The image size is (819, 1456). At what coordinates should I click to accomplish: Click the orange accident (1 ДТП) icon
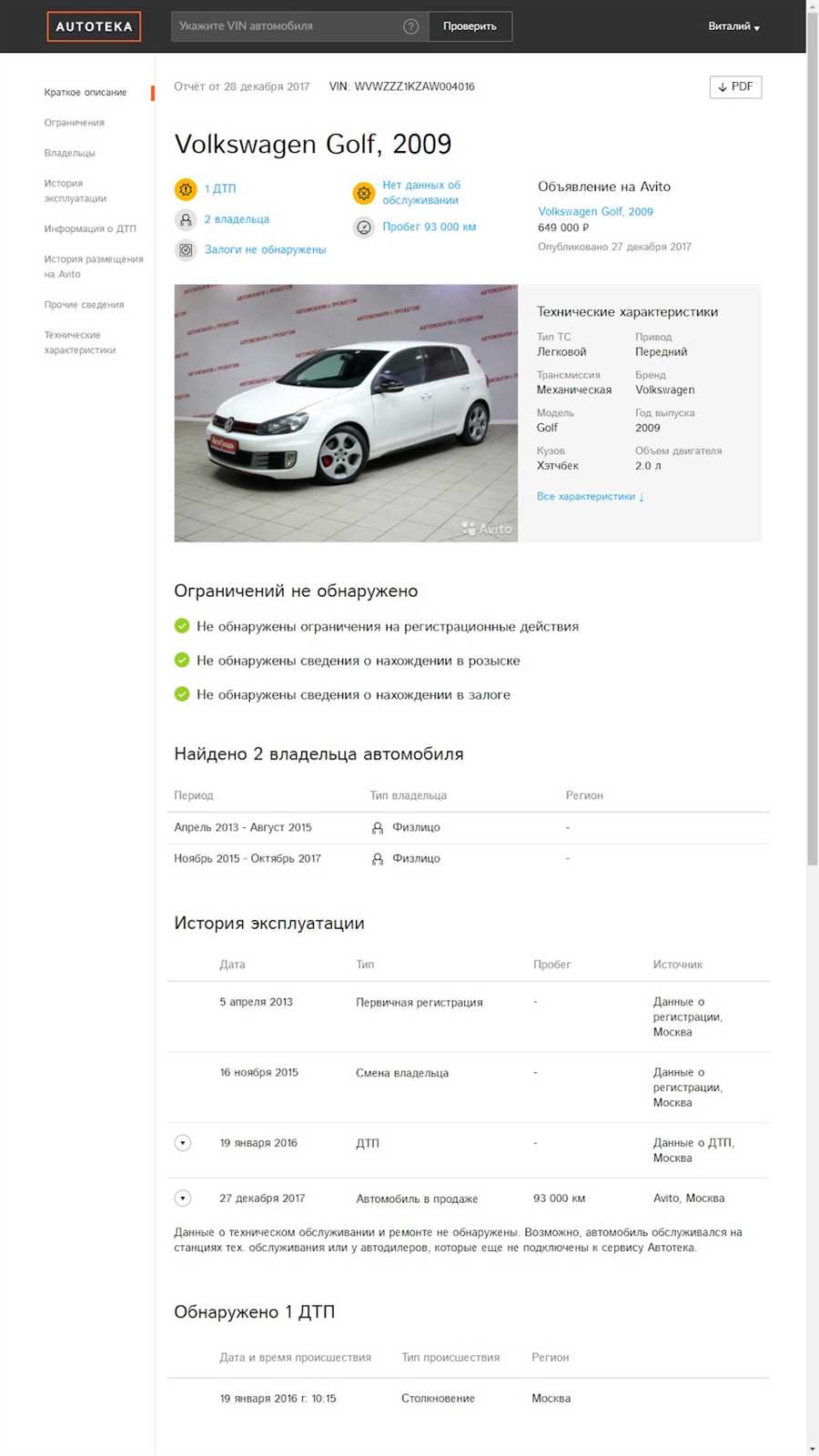coord(186,189)
